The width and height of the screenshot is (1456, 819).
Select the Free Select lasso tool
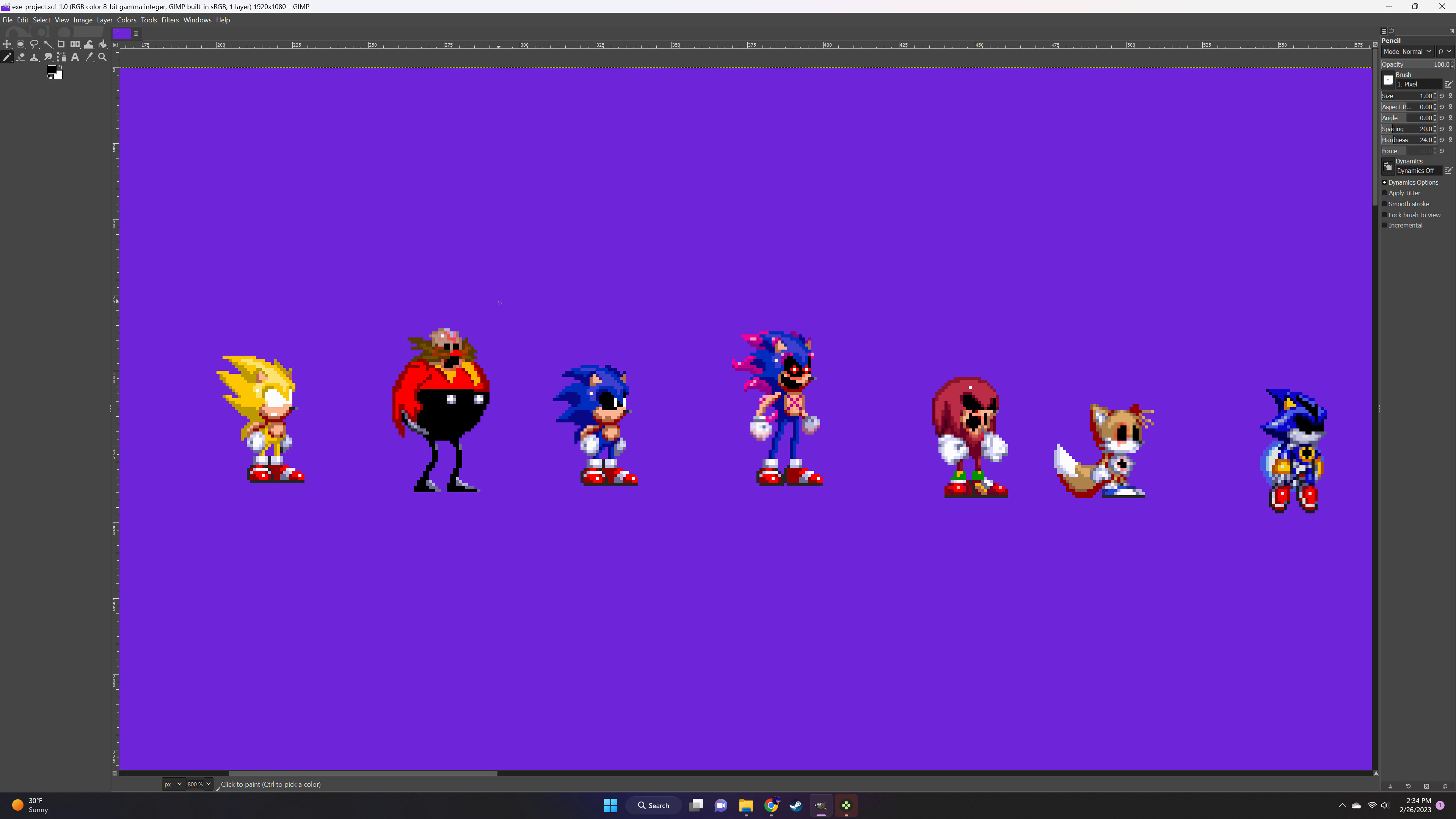34,44
